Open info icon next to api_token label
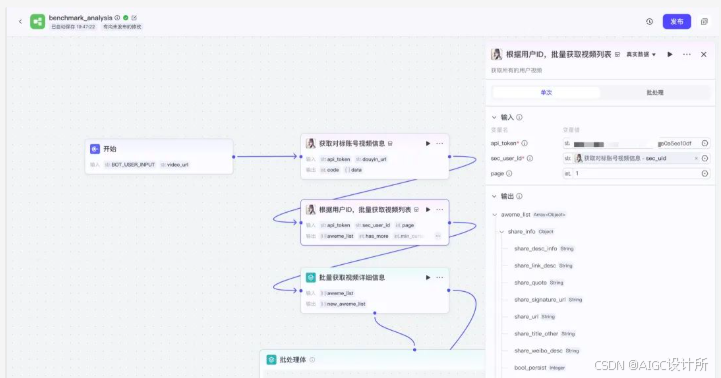Viewport: 721px width, 378px height. coord(524,143)
